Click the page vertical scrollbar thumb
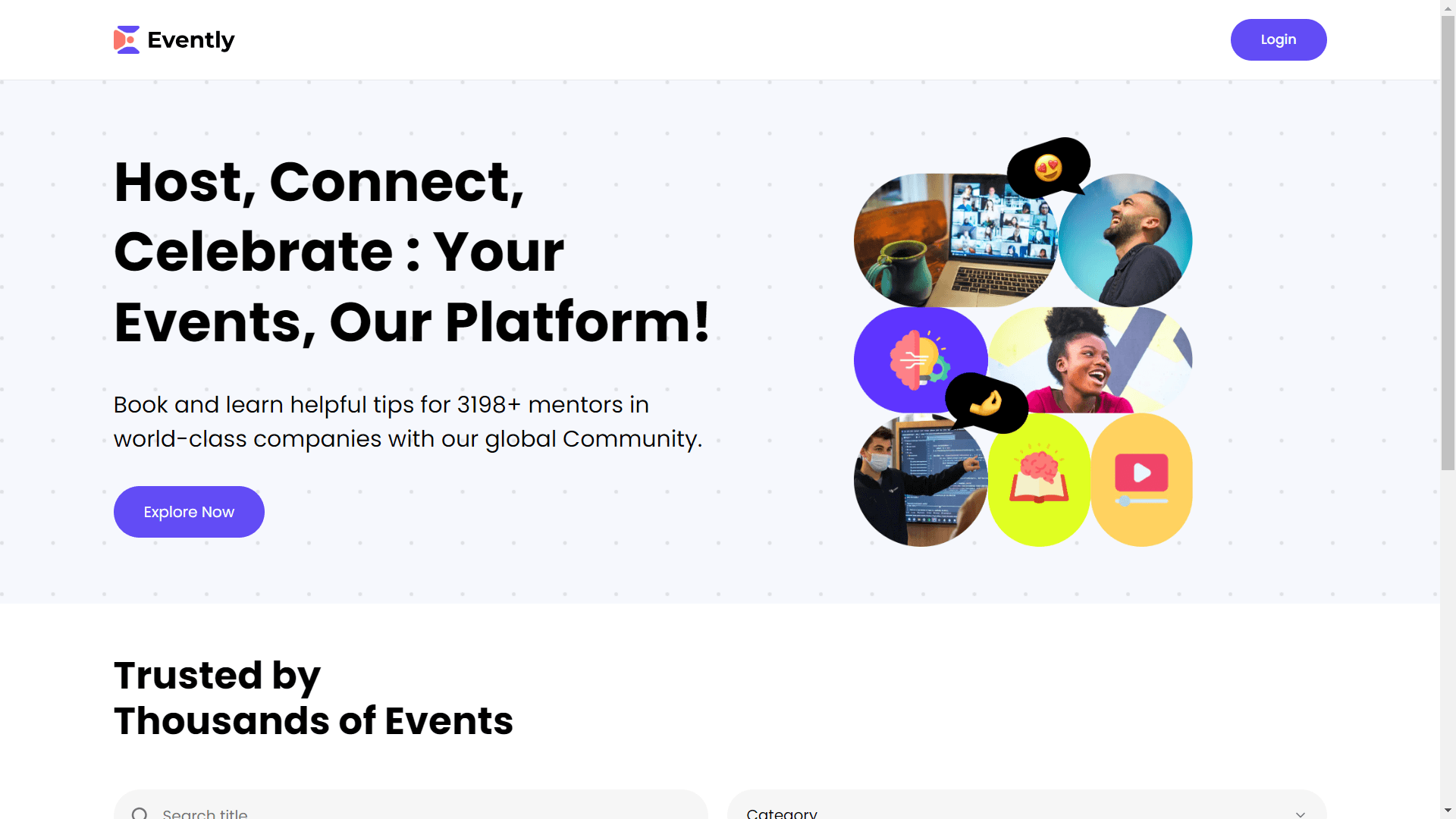 click(x=1448, y=243)
